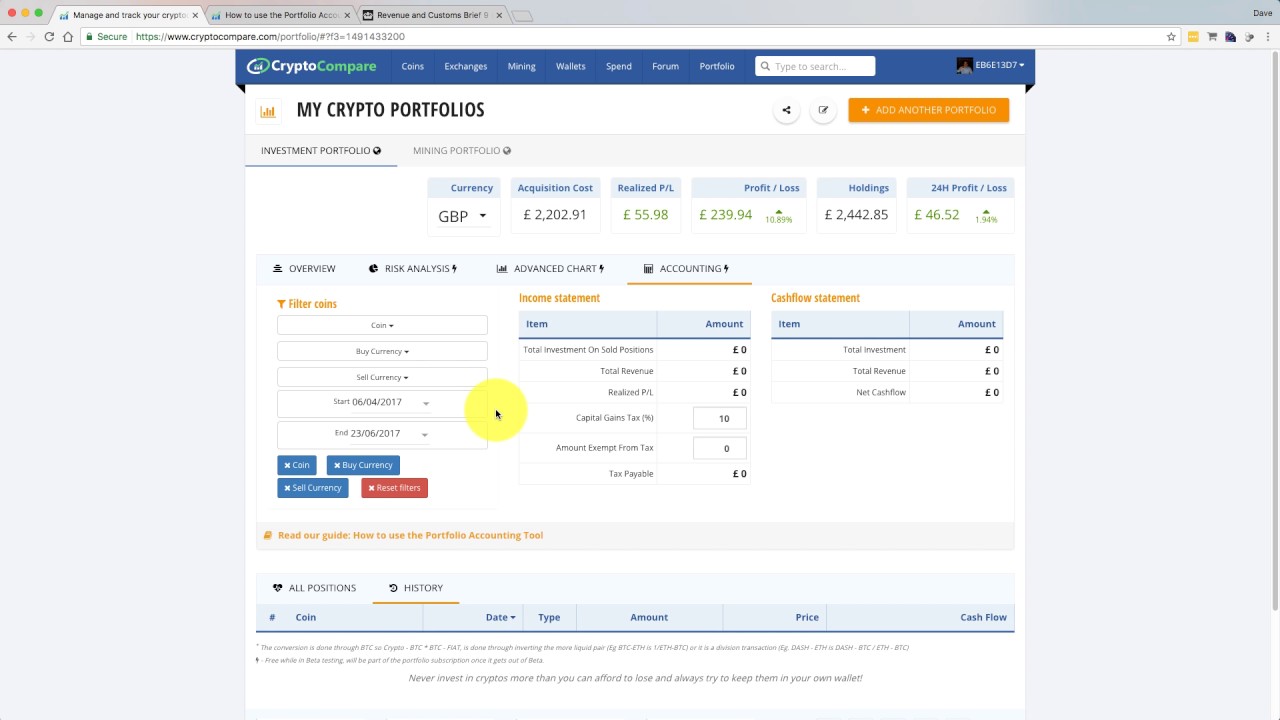Click the £ 2,442.85 Holdings value
The height and width of the screenshot is (720, 1280).
(856, 215)
